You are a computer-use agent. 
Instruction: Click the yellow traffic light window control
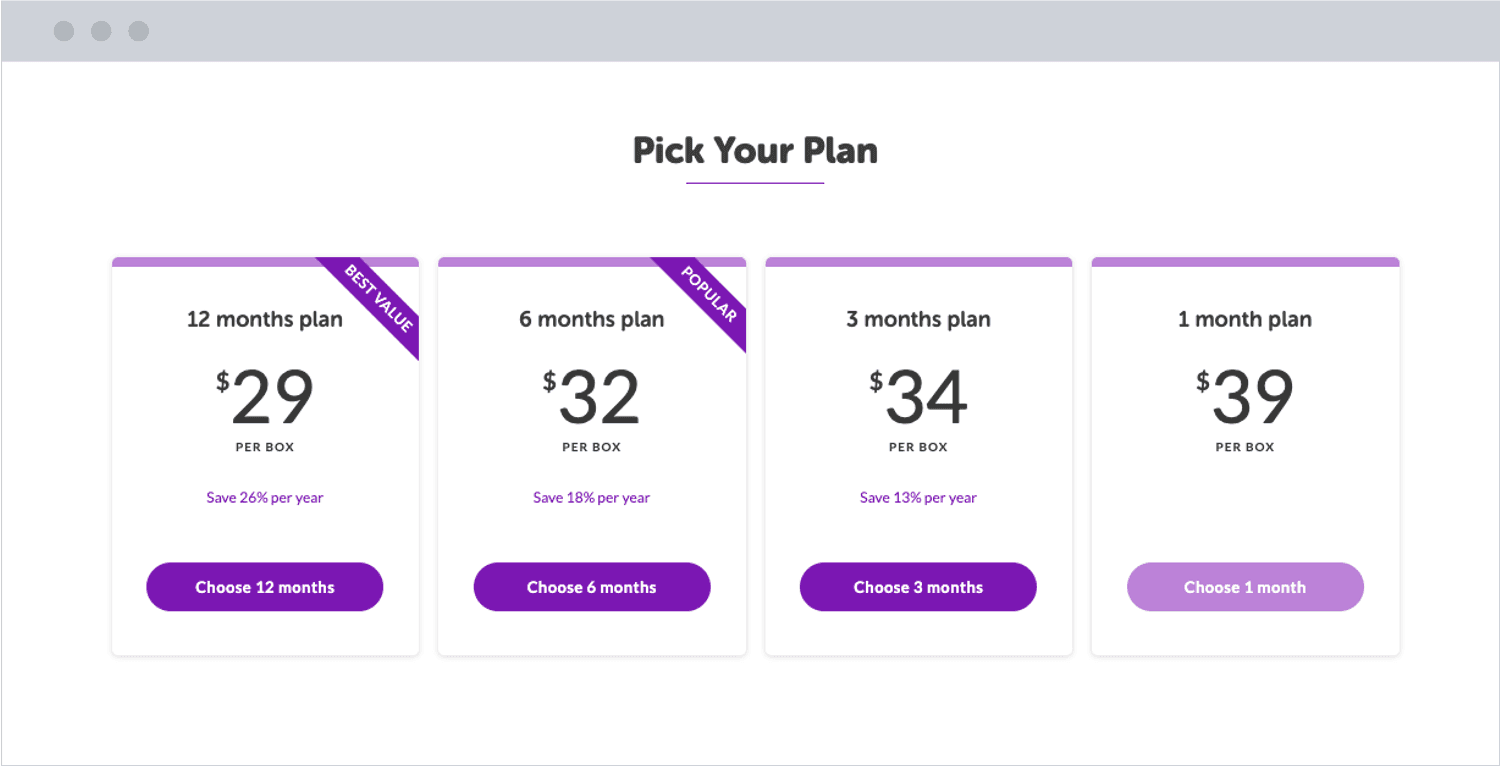(101, 31)
